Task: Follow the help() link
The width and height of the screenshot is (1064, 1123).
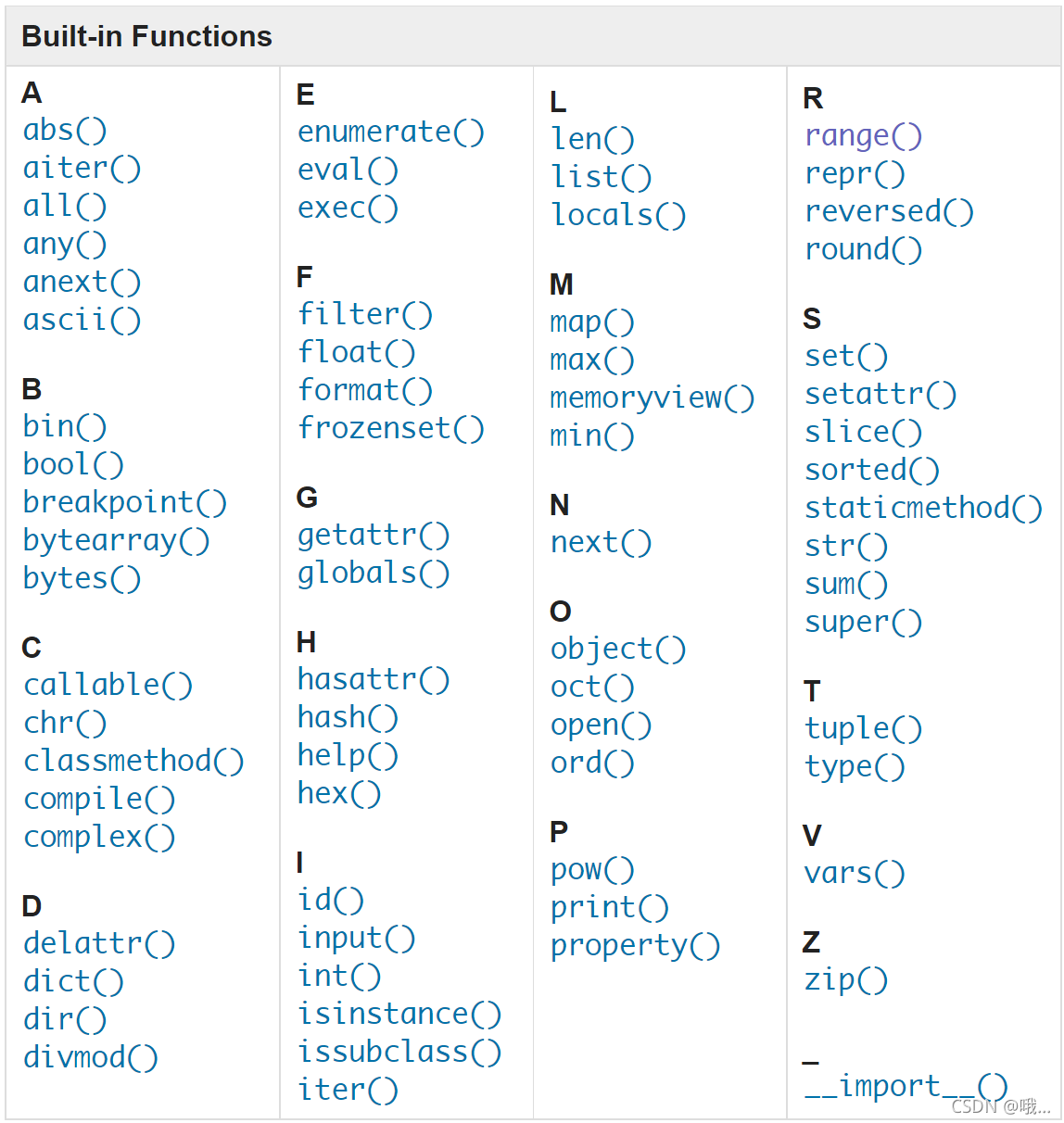Action: [348, 756]
